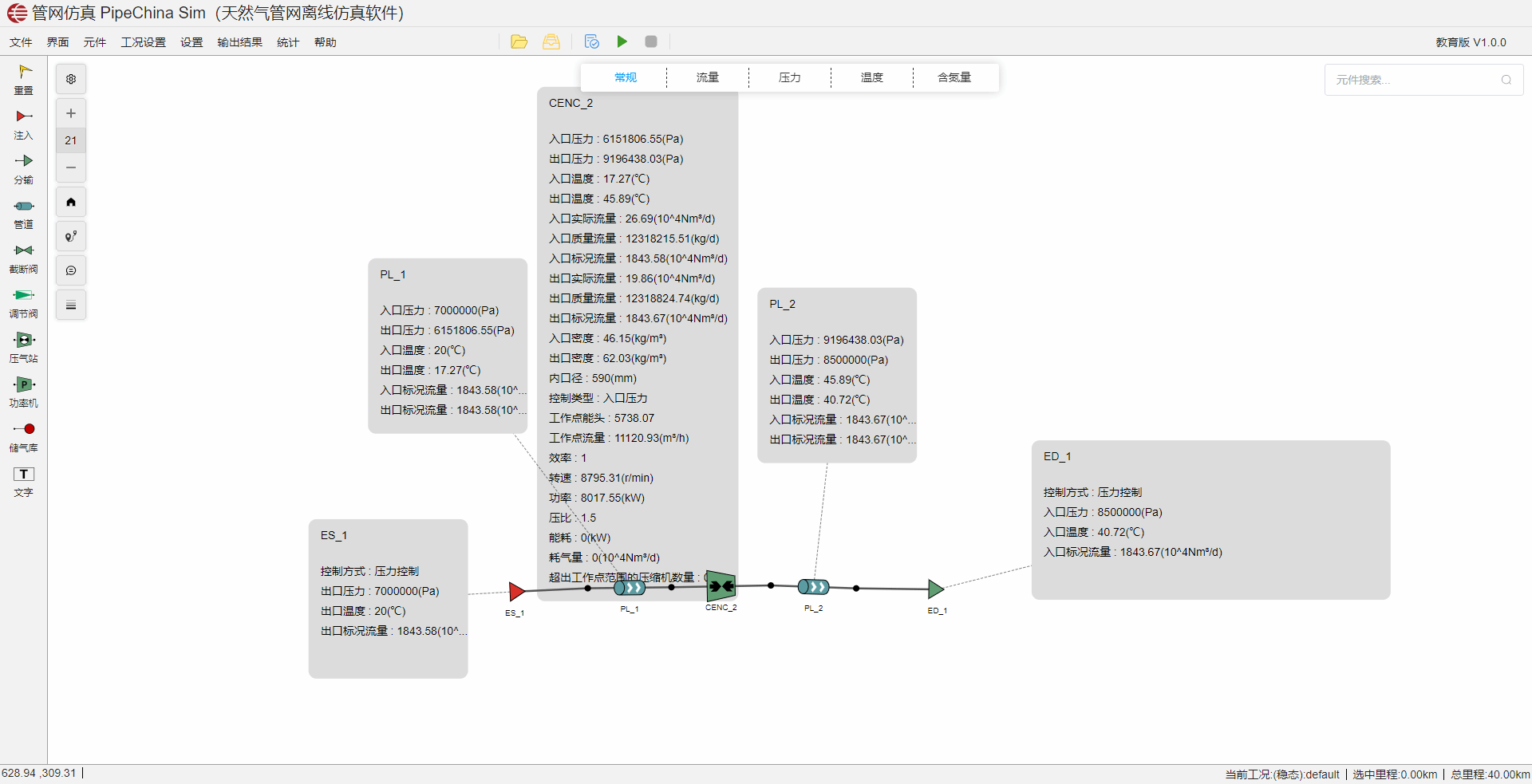
Task: Select the 储气库 gas storage tool
Action: (24, 436)
